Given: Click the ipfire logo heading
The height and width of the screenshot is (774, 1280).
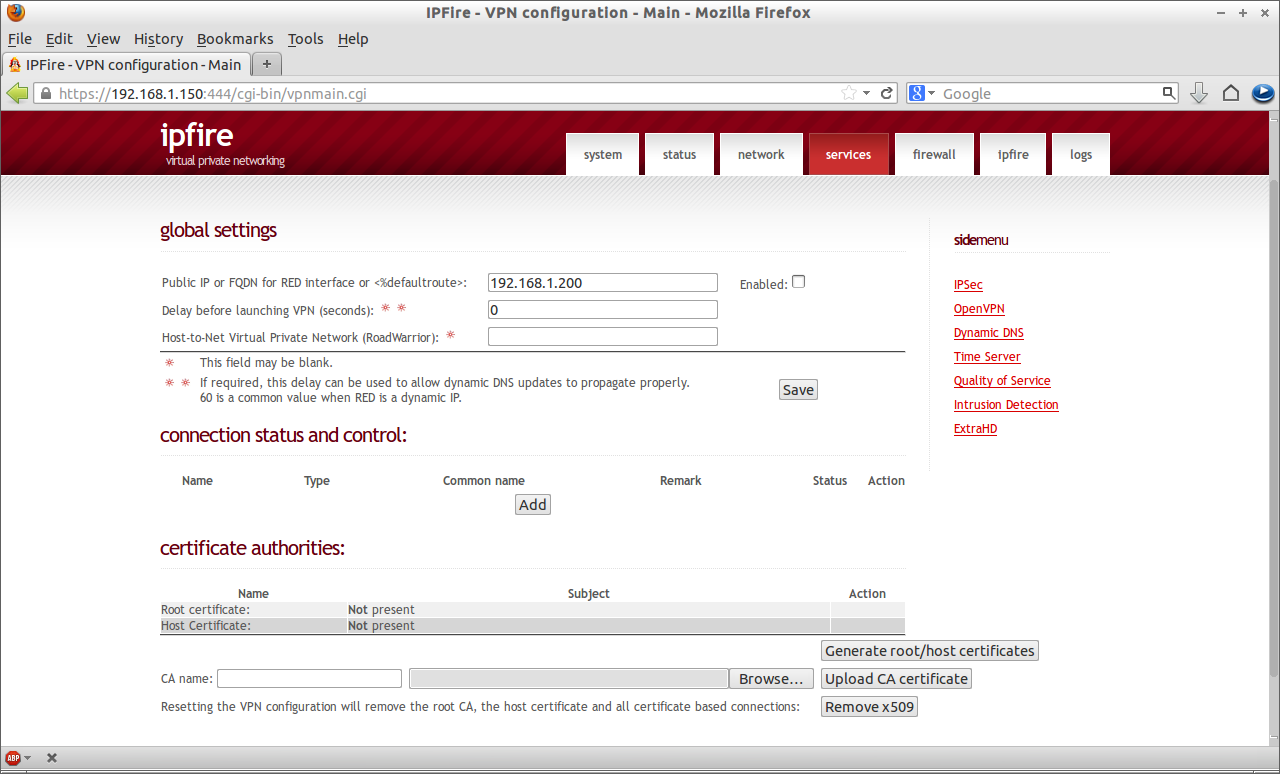Looking at the screenshot, I should coord(197,135).
